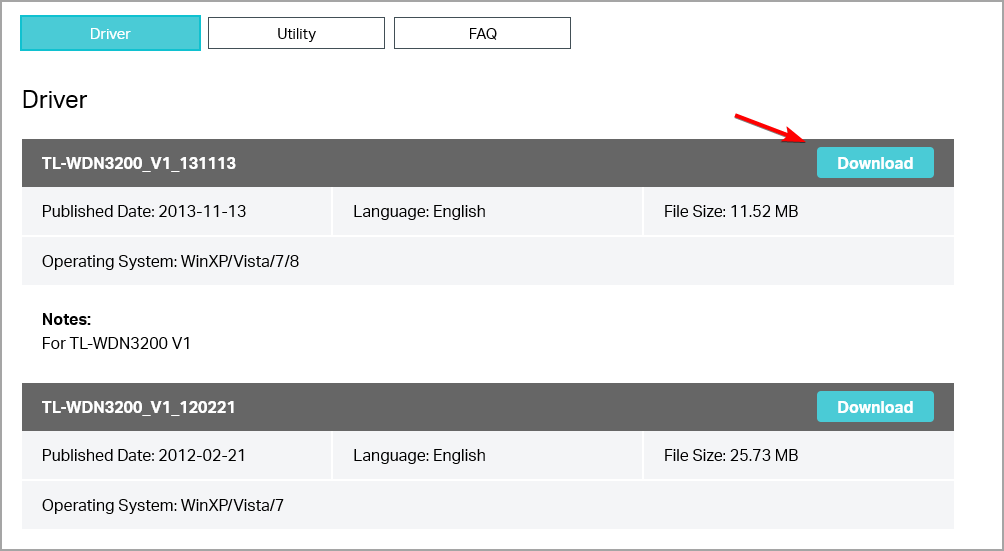
Task: Click File Size: 25.73 MB
Action: 731,455
